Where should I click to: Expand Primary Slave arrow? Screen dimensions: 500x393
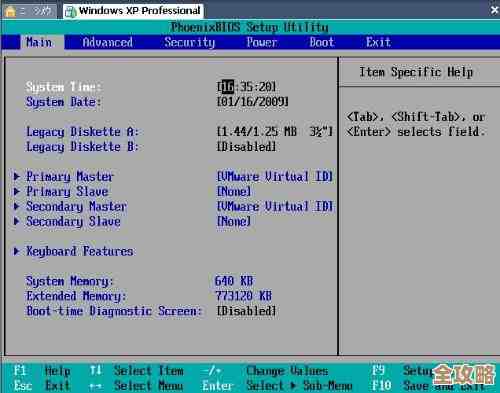click(x=16, y=191)
